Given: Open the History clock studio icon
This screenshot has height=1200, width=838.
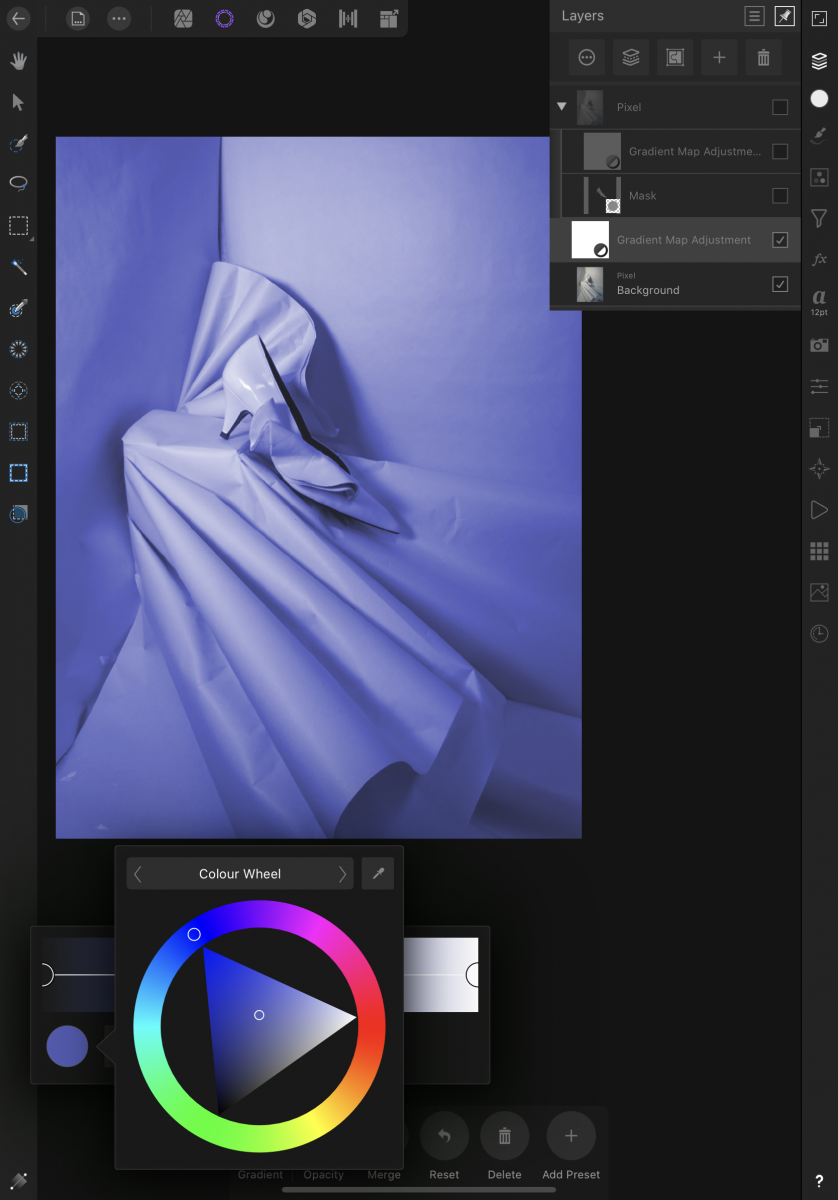Looking at the screenshot, I should [819, 633].
